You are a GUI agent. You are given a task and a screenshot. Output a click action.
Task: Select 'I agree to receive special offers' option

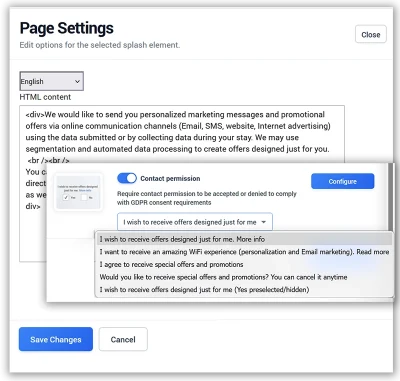(x=245, y=264)
